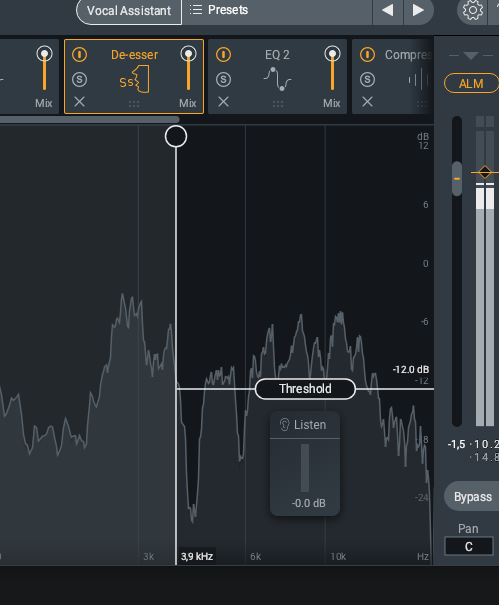Click the EQ 2 Mix slider
This screenshot has height=605, width=499.
[332, 69]
